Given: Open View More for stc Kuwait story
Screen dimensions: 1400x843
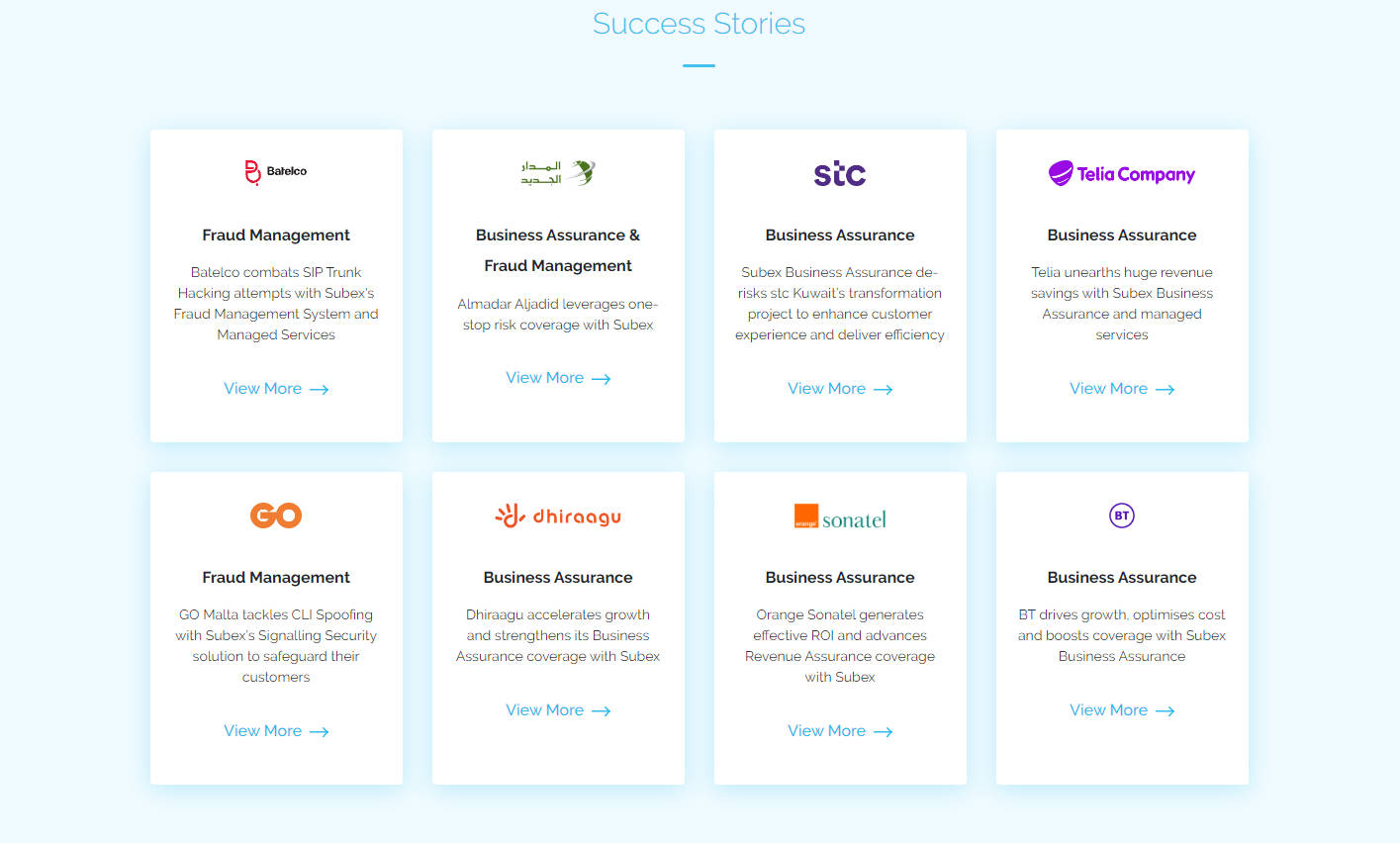Looking at the screenshot, I should tap(840, 389).
